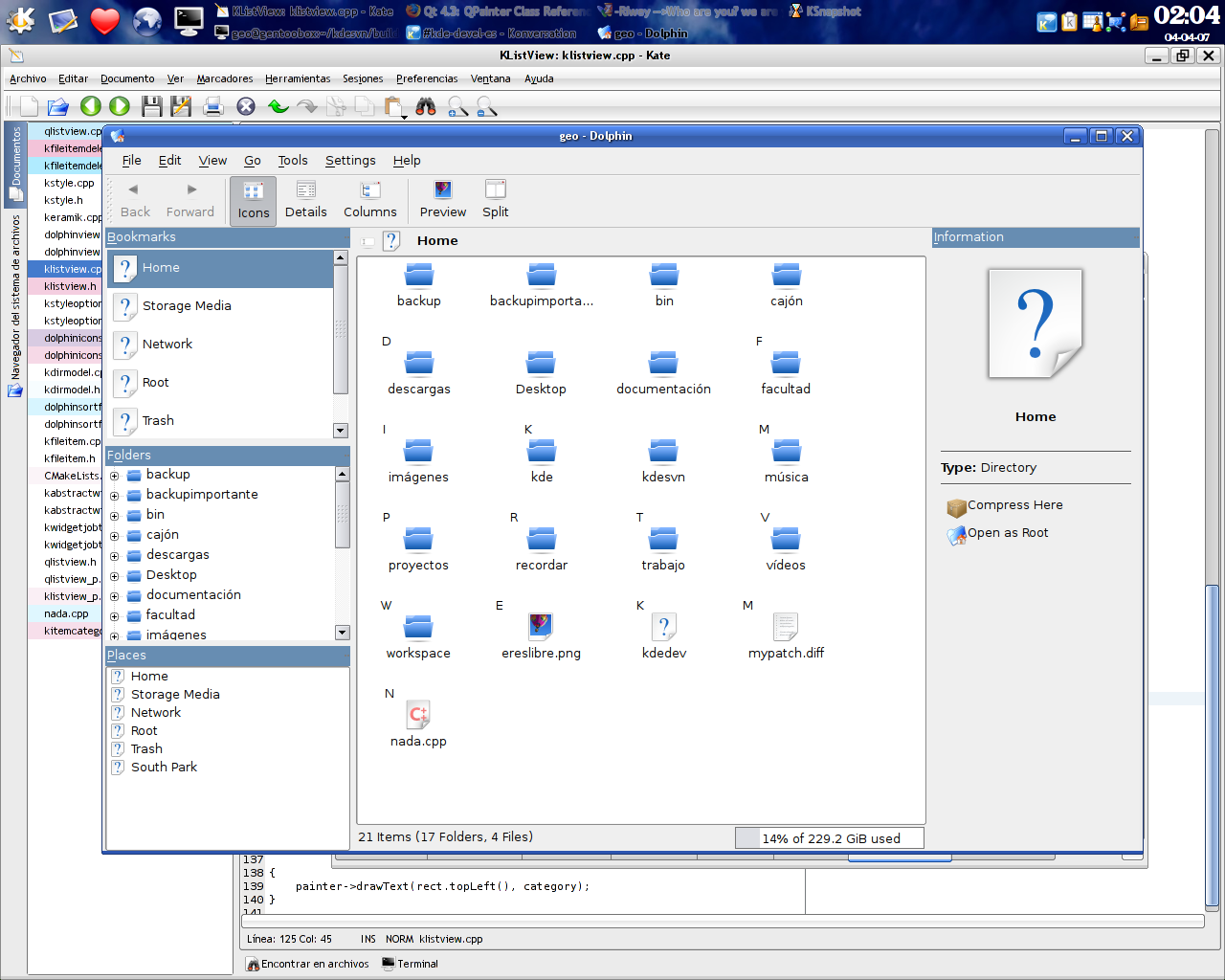
Task: Expand the descargas folder tree node
Action: [x=115, y=556]
